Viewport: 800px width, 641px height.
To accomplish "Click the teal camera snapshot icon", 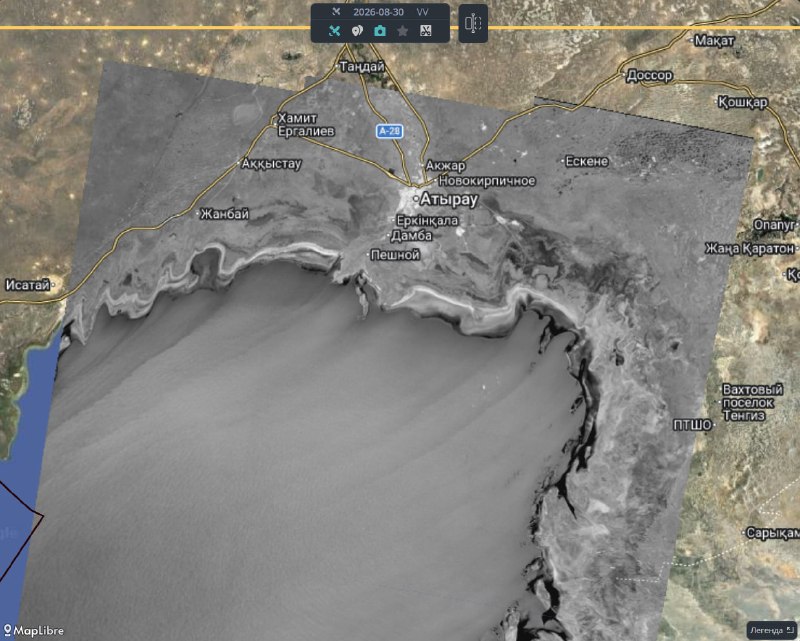I will pyautogui.click(x=380, y=31).
